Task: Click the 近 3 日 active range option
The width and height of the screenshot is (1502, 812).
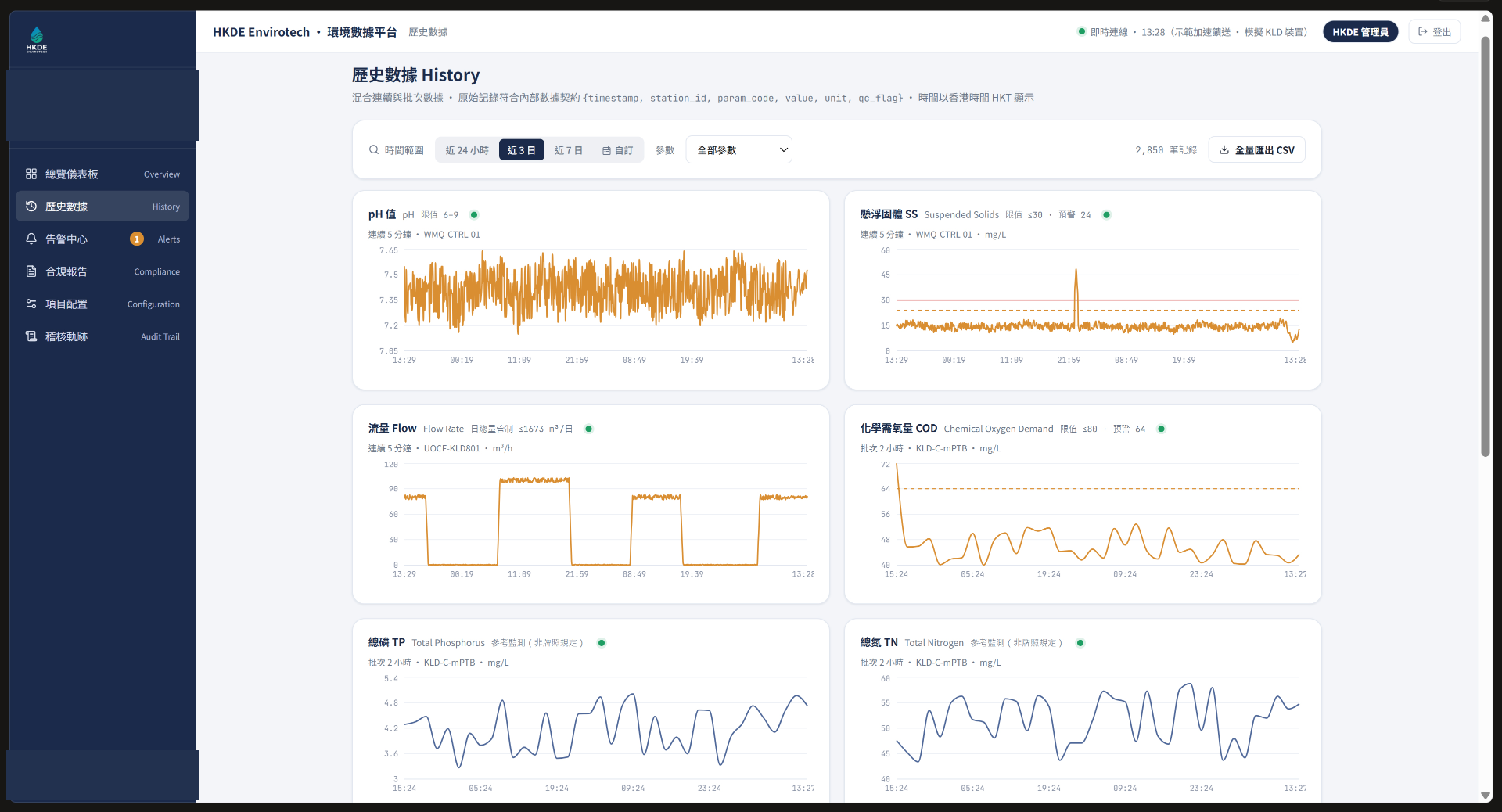Action: (x=522, y=150)
